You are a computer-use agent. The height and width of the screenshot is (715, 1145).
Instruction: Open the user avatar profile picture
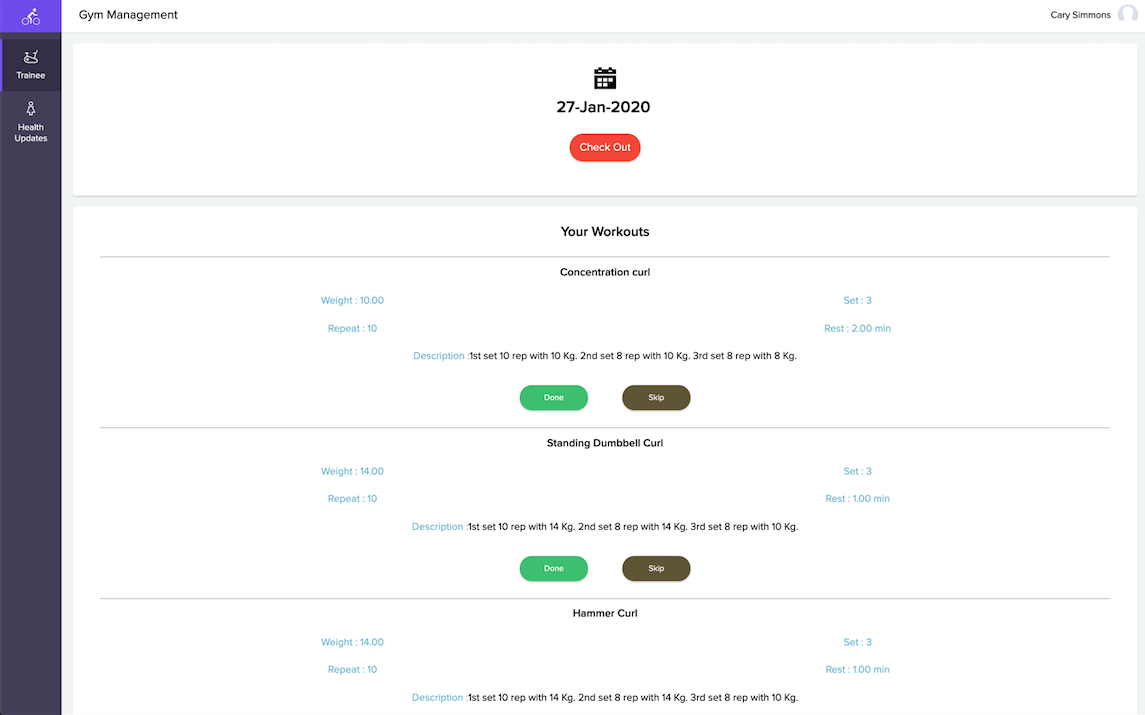(x=1128, y=15)
